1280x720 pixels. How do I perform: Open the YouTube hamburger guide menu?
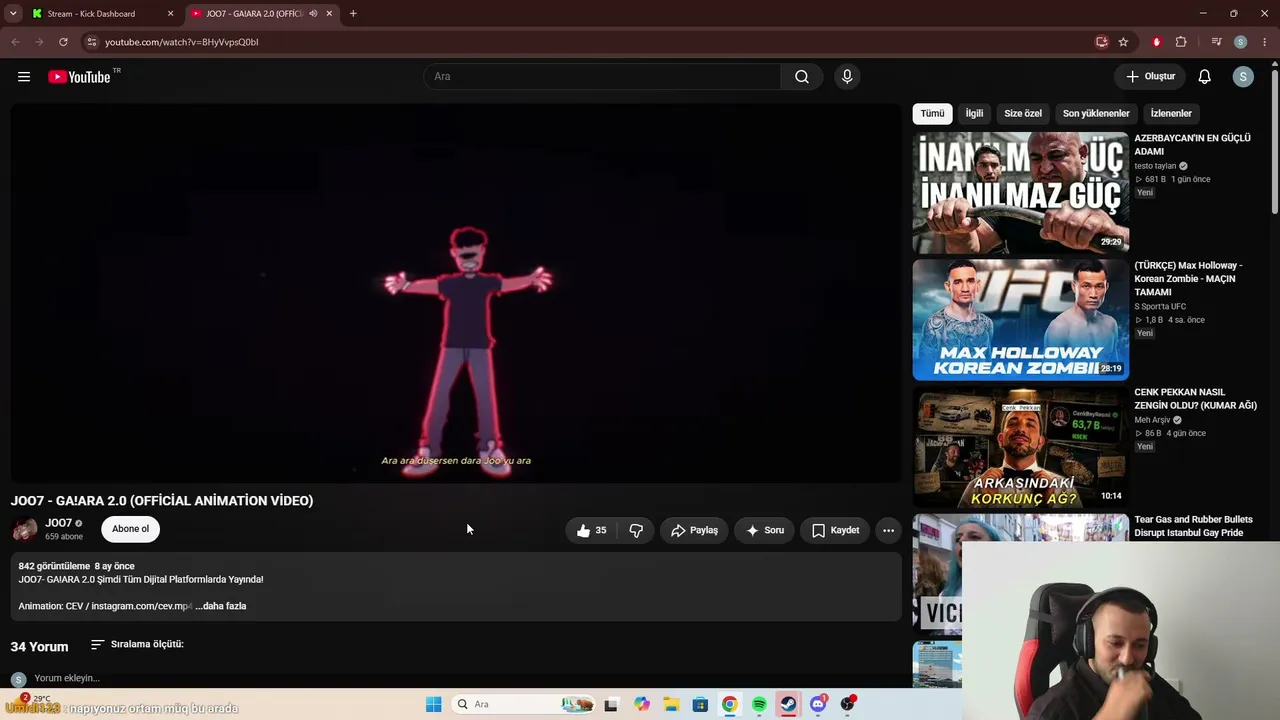click(24, 77)
